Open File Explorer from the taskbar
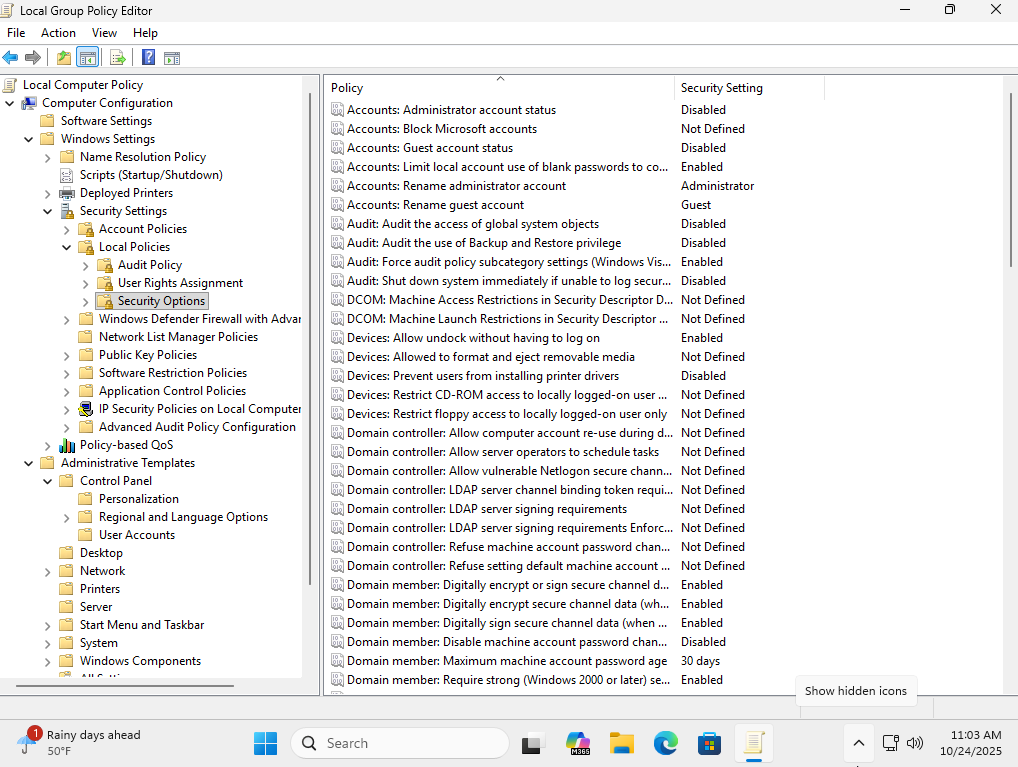Screen dimensions: 1018x767 click(622, 743)
